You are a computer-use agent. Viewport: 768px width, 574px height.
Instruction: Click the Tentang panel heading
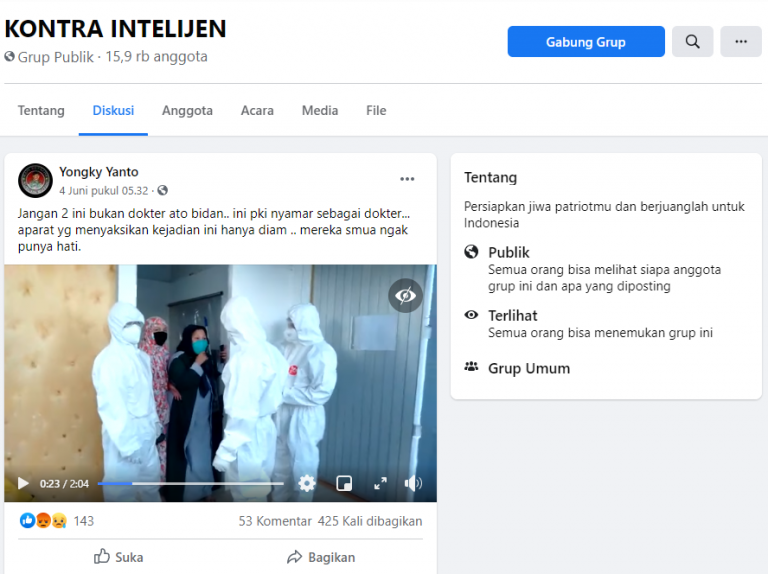point(490,177)
